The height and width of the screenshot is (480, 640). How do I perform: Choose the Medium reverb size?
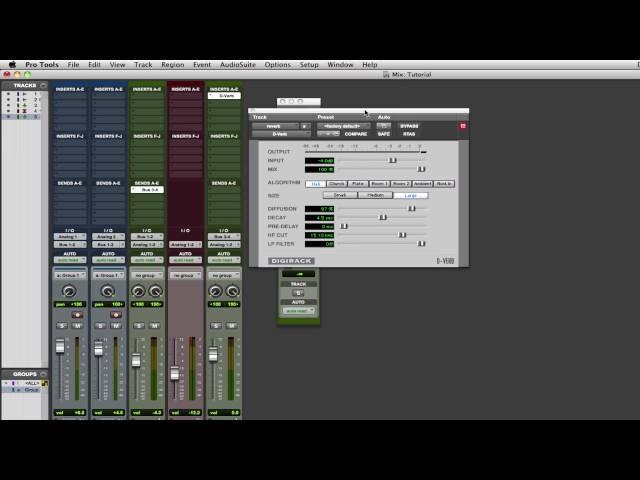click(375, 195)
